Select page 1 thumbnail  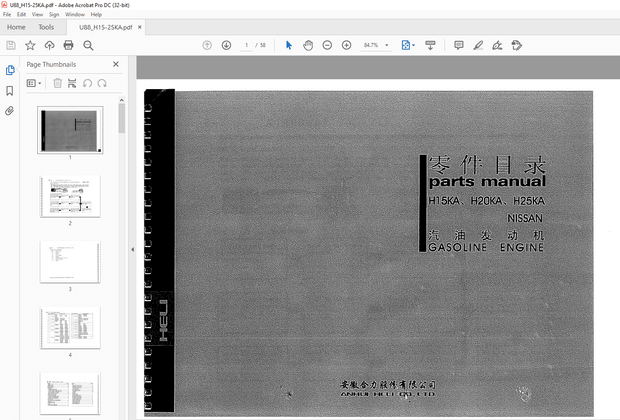[x=70, y=130]
